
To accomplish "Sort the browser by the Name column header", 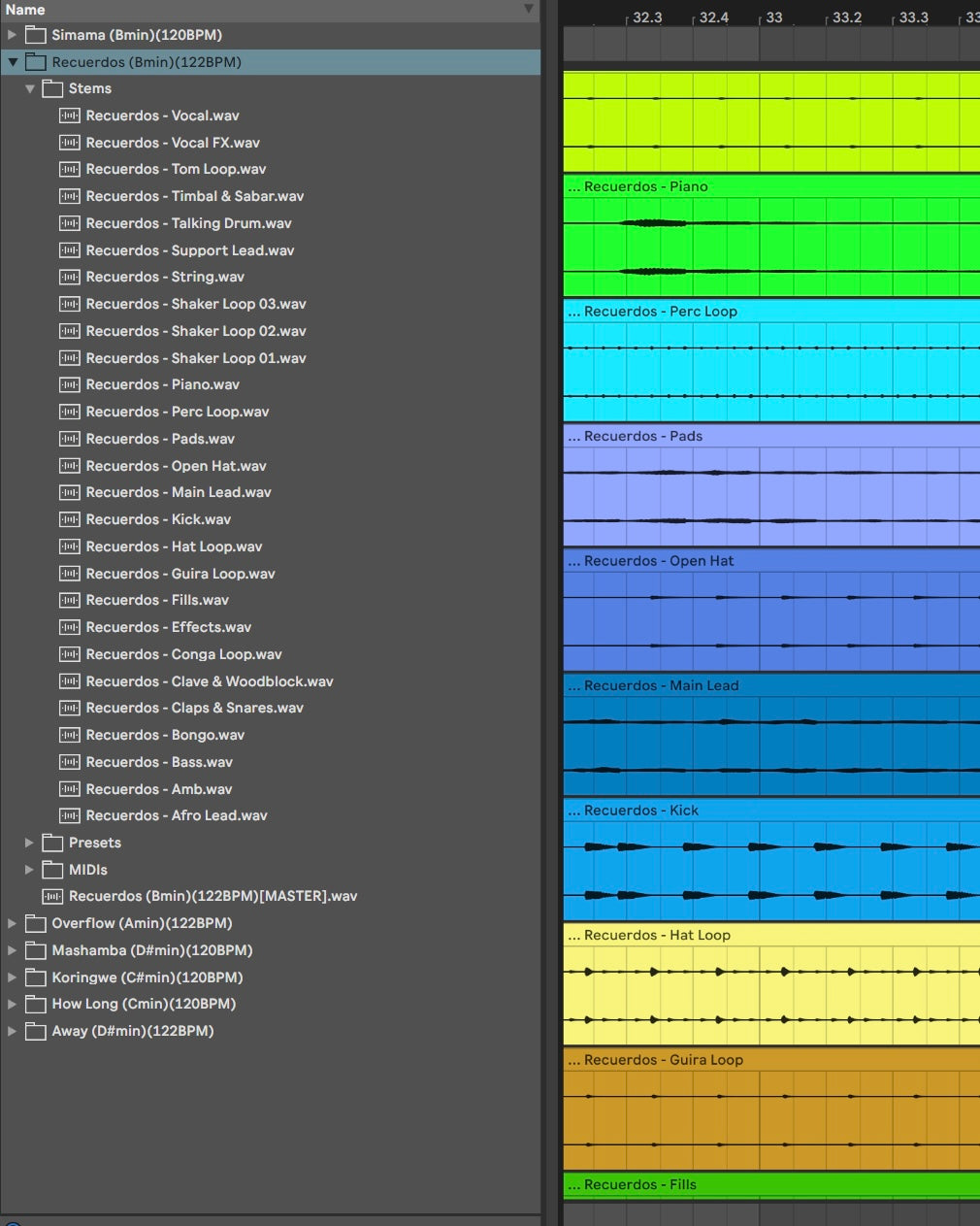I will coord(25,10).
